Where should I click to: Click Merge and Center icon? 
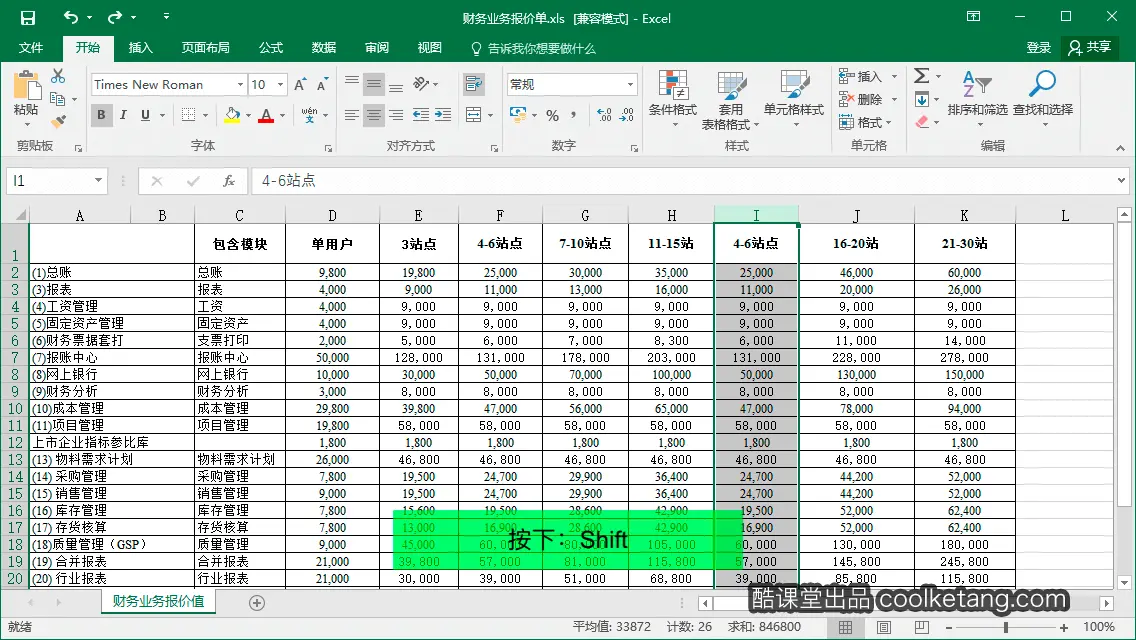coord(473,115)
